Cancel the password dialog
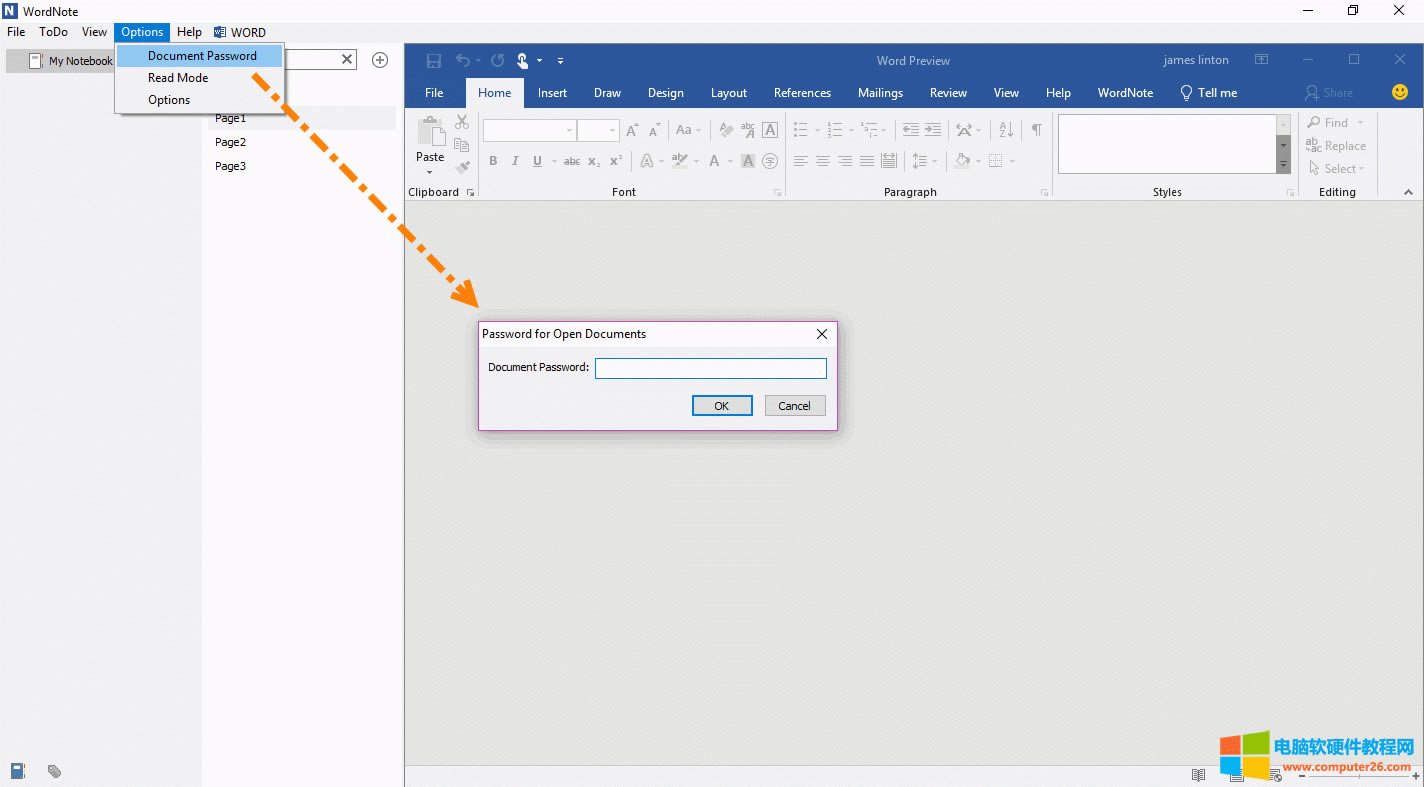 coord(794,406)
